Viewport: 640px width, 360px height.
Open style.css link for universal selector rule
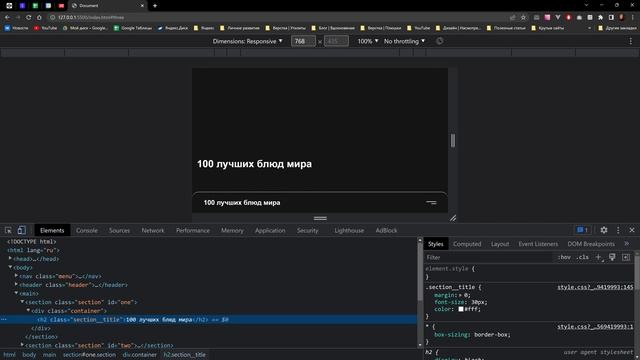[595, 327]
